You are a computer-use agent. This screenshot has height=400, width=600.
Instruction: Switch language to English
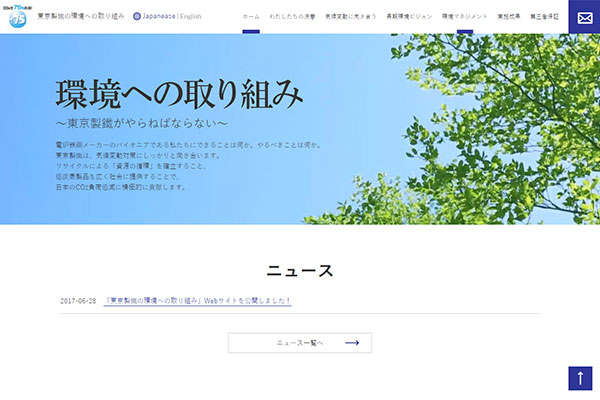coord(191,16)
